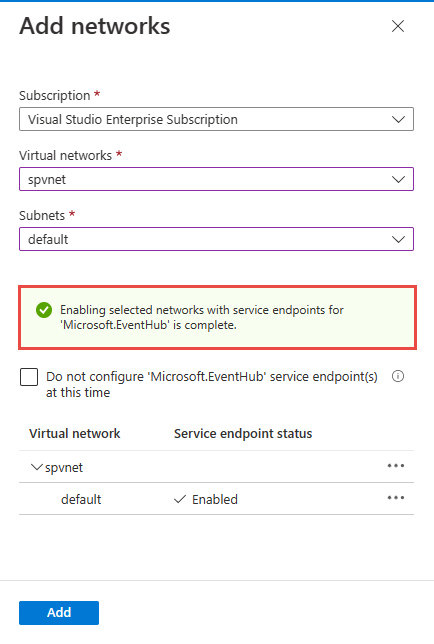Click the spvnet text in Virtual networks field
This screenshot has height=644, width=434.
47,179
